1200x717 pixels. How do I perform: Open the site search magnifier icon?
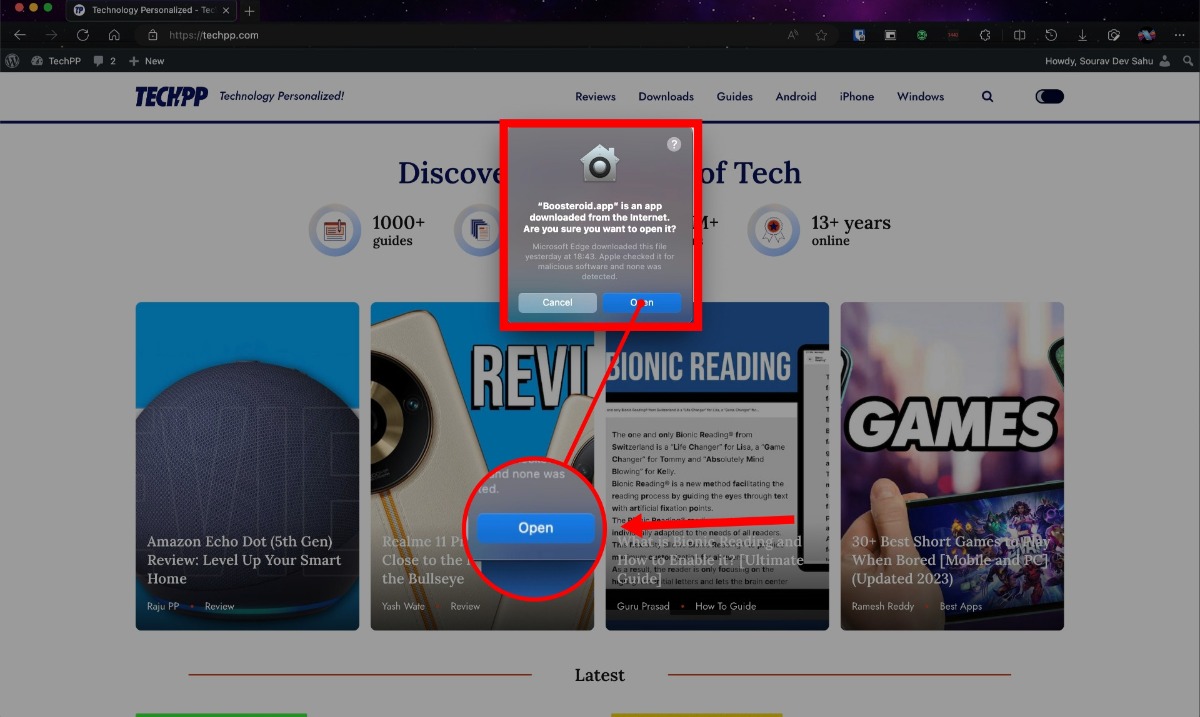point(988,97)
